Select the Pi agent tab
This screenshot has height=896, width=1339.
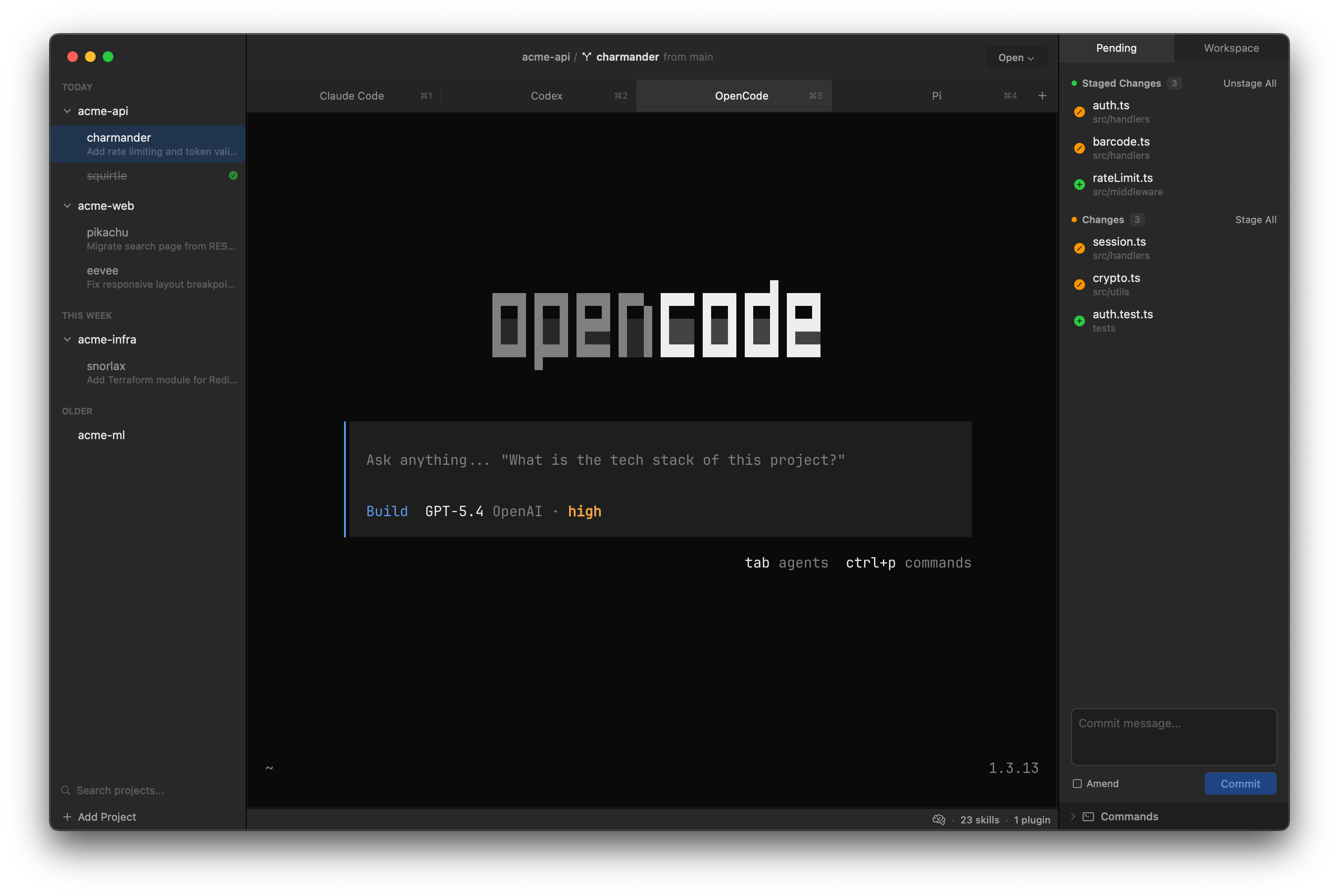point(936,96)
